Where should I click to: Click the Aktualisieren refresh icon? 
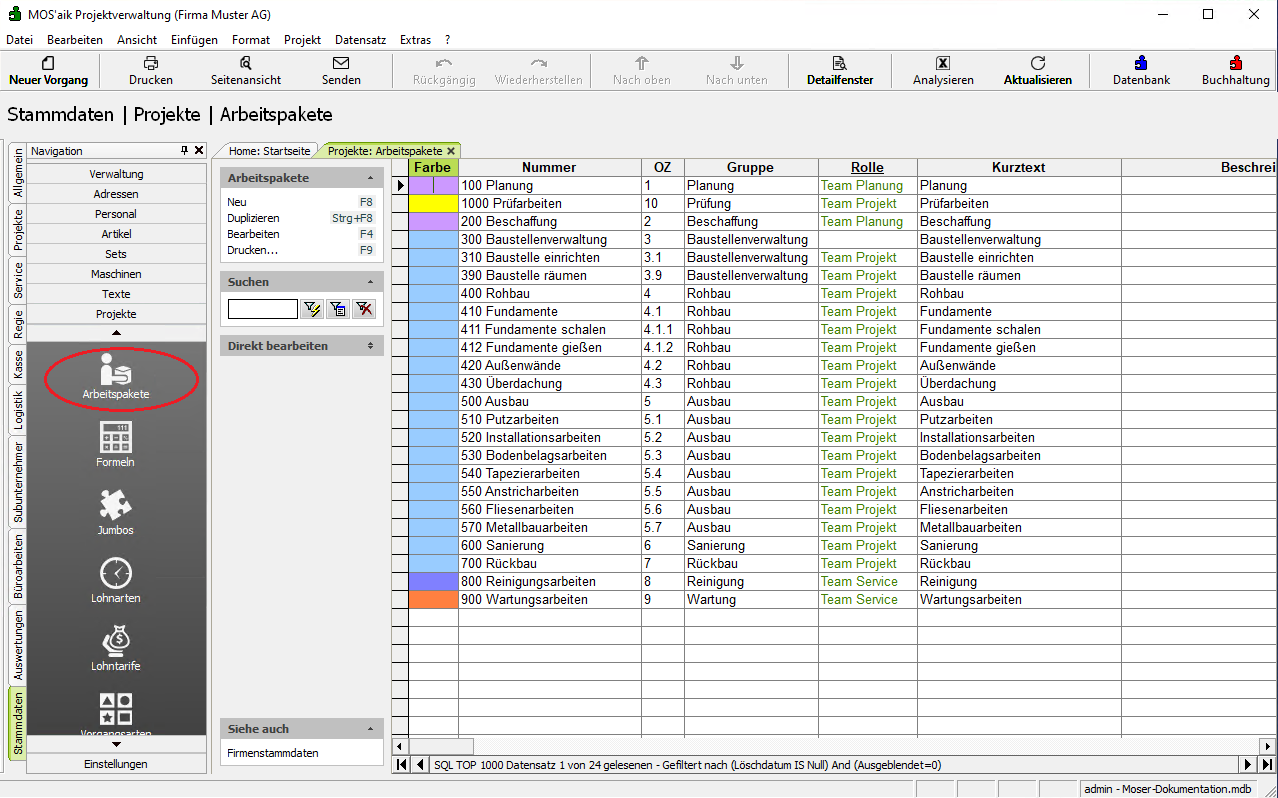[x=1038, y=63]
